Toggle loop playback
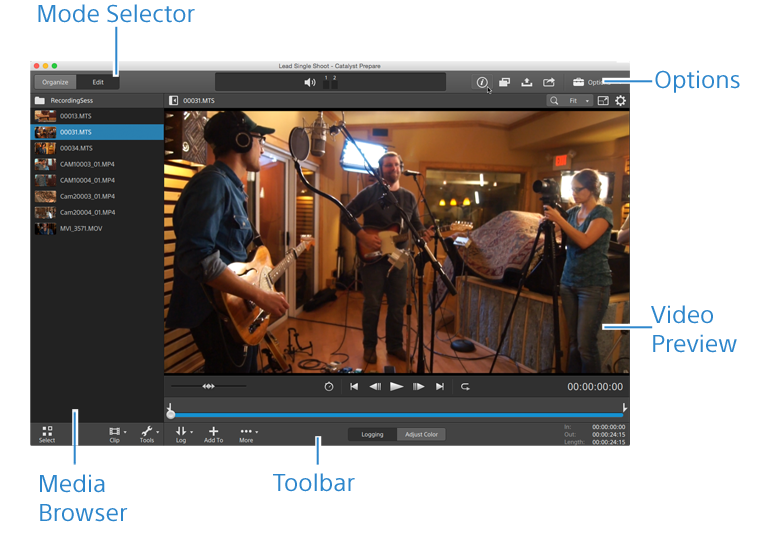 [x=465, y=386]
